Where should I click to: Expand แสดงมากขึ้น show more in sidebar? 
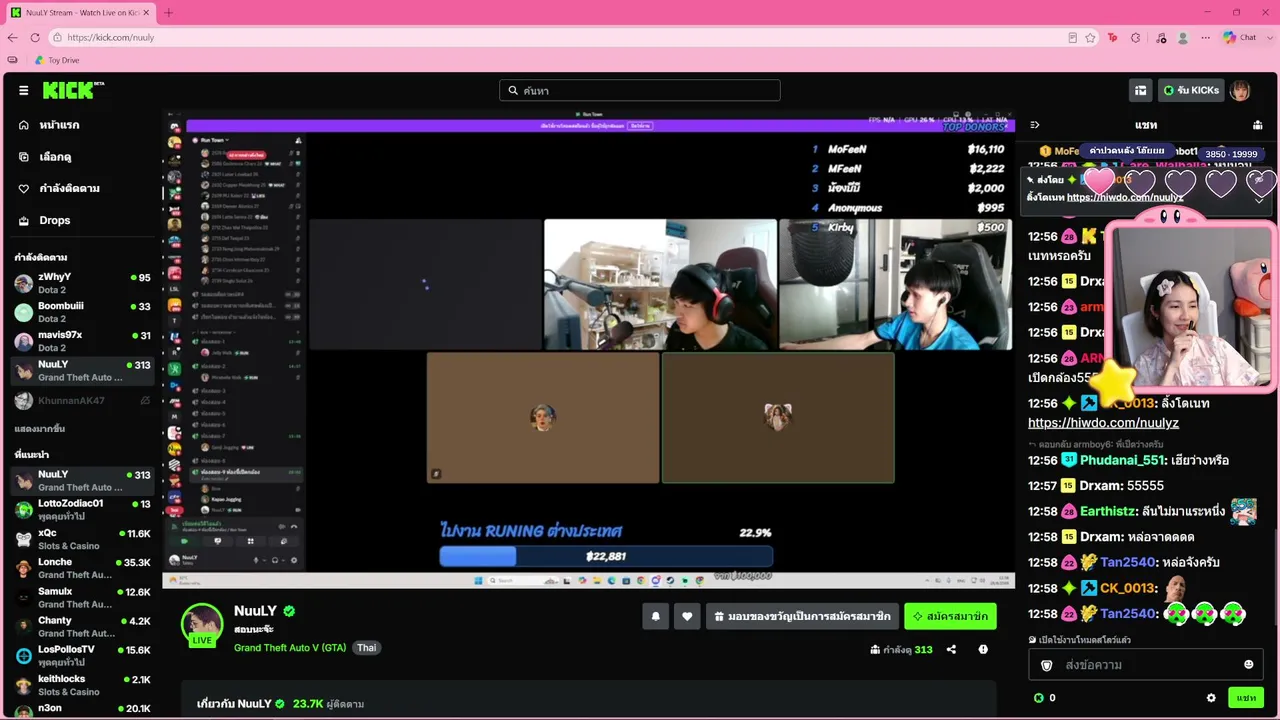[x=40, y=429]
